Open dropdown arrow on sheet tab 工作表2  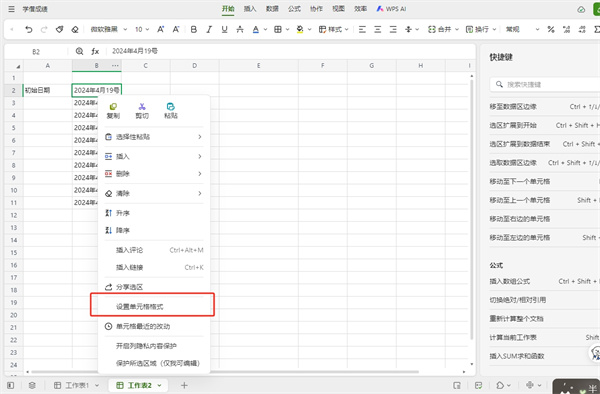(160, 386)
